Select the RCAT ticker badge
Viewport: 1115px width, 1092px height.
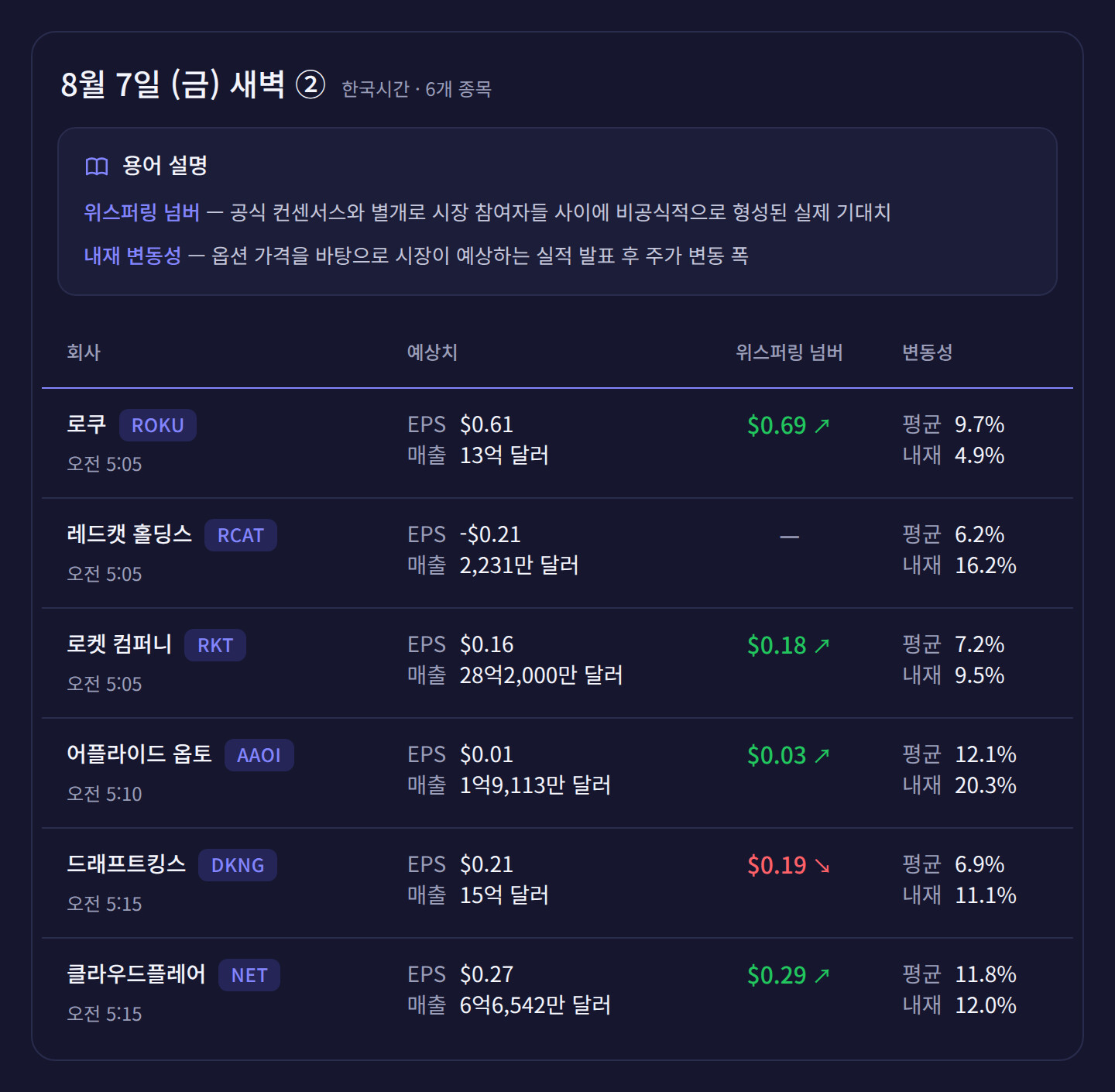coord(241,535)
